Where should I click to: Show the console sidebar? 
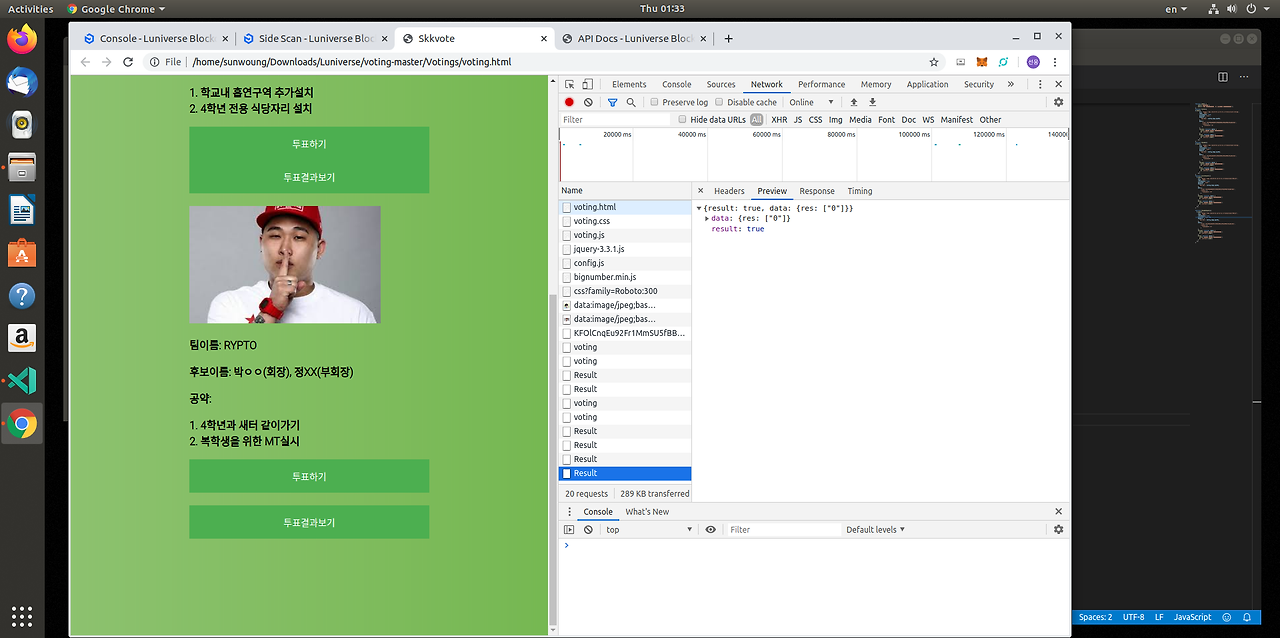pyautogui.click(x=569, y=530)
